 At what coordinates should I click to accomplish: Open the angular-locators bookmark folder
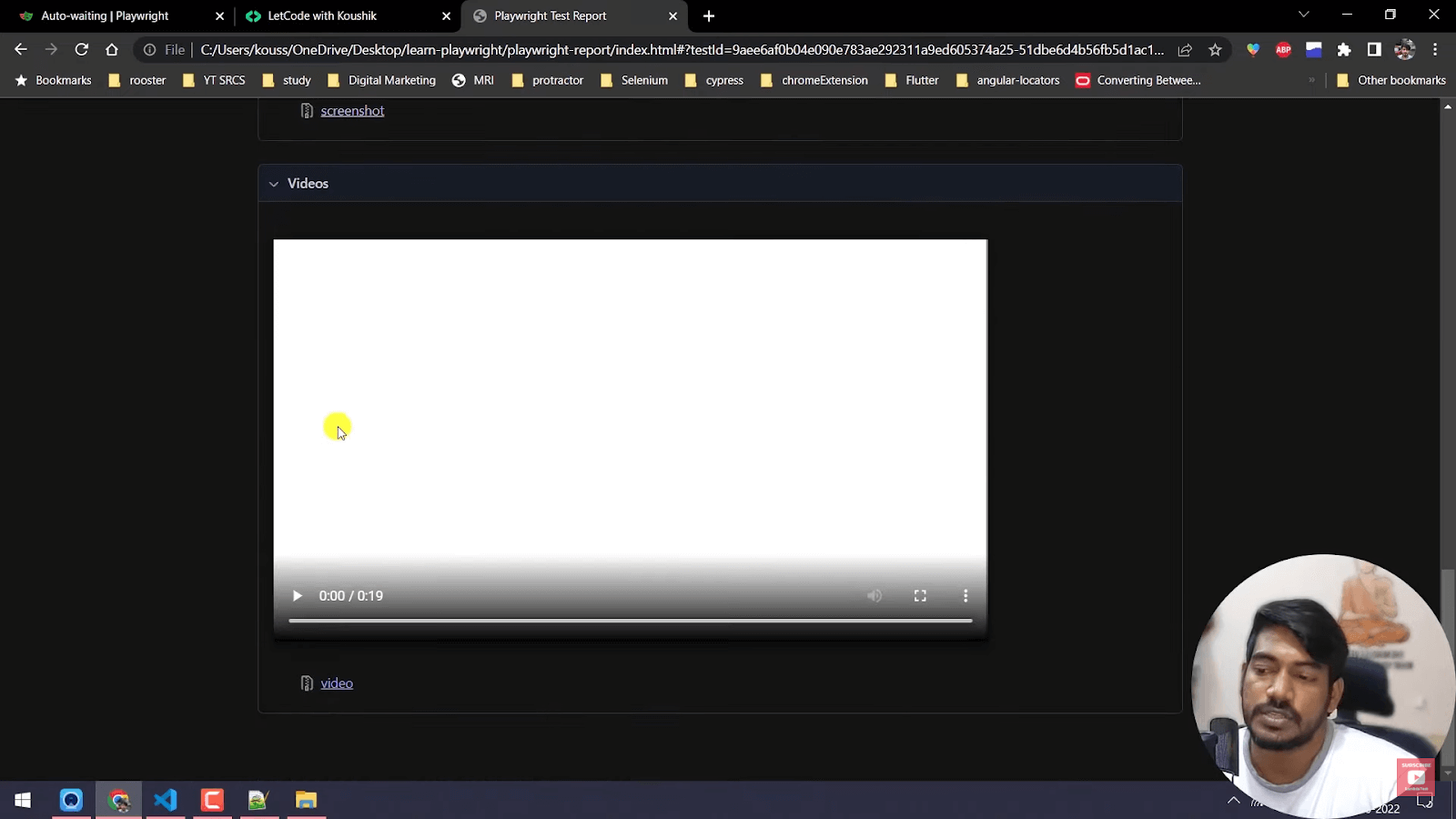(x=1008, y=80)
